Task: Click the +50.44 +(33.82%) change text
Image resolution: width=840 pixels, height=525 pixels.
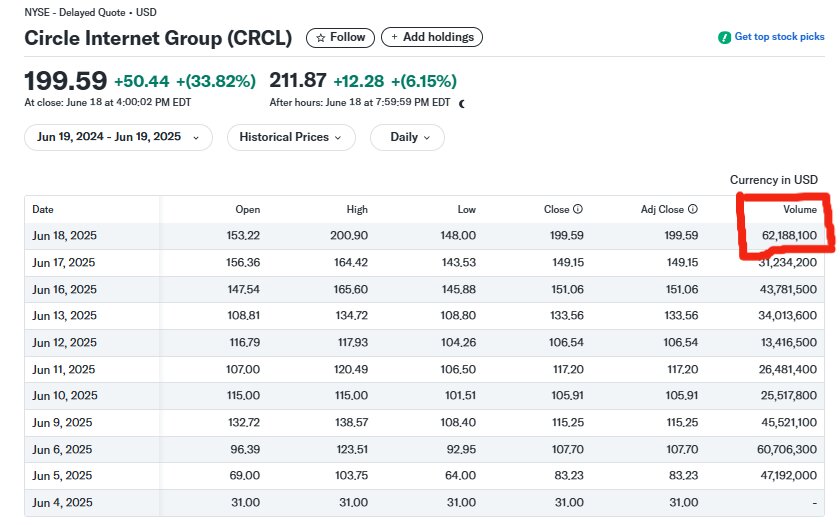Action: point(185,81)
